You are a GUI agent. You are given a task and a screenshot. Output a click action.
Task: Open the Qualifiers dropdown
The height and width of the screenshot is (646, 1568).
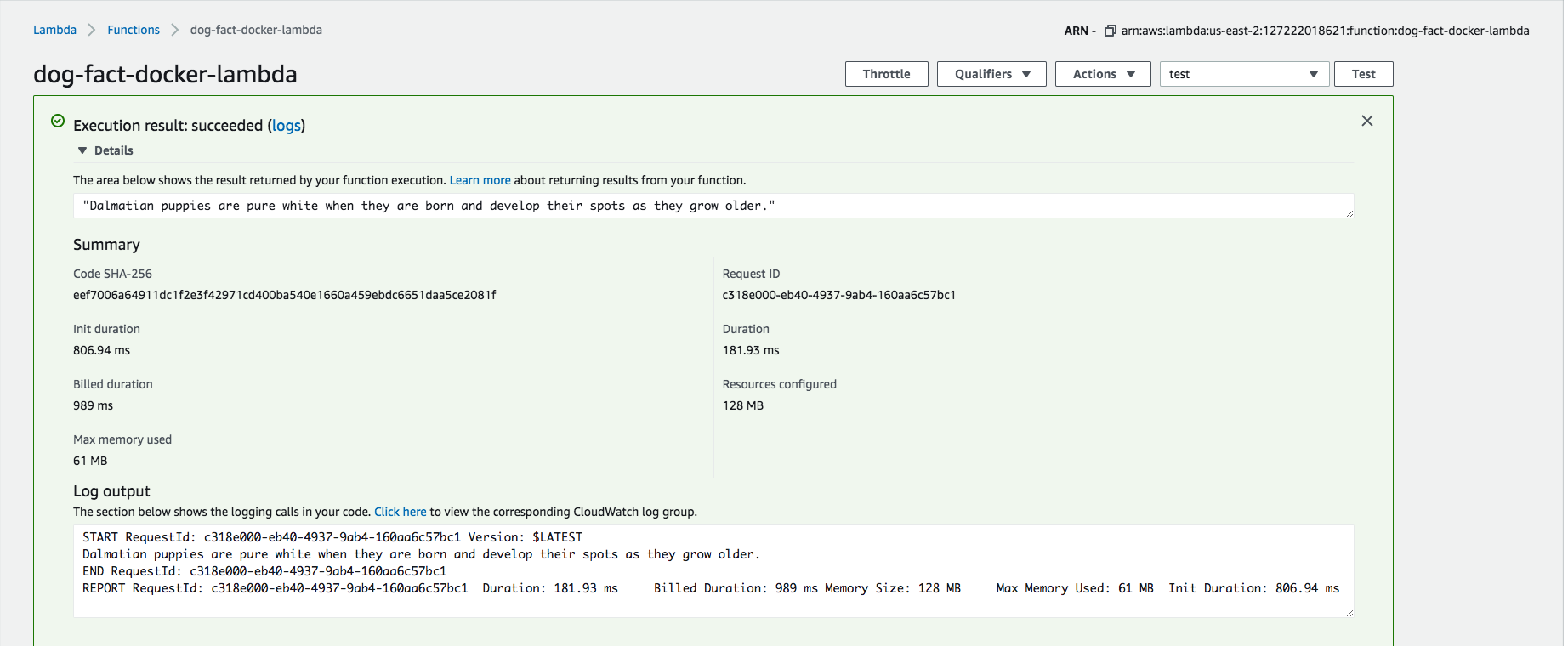tap(991, 74)
